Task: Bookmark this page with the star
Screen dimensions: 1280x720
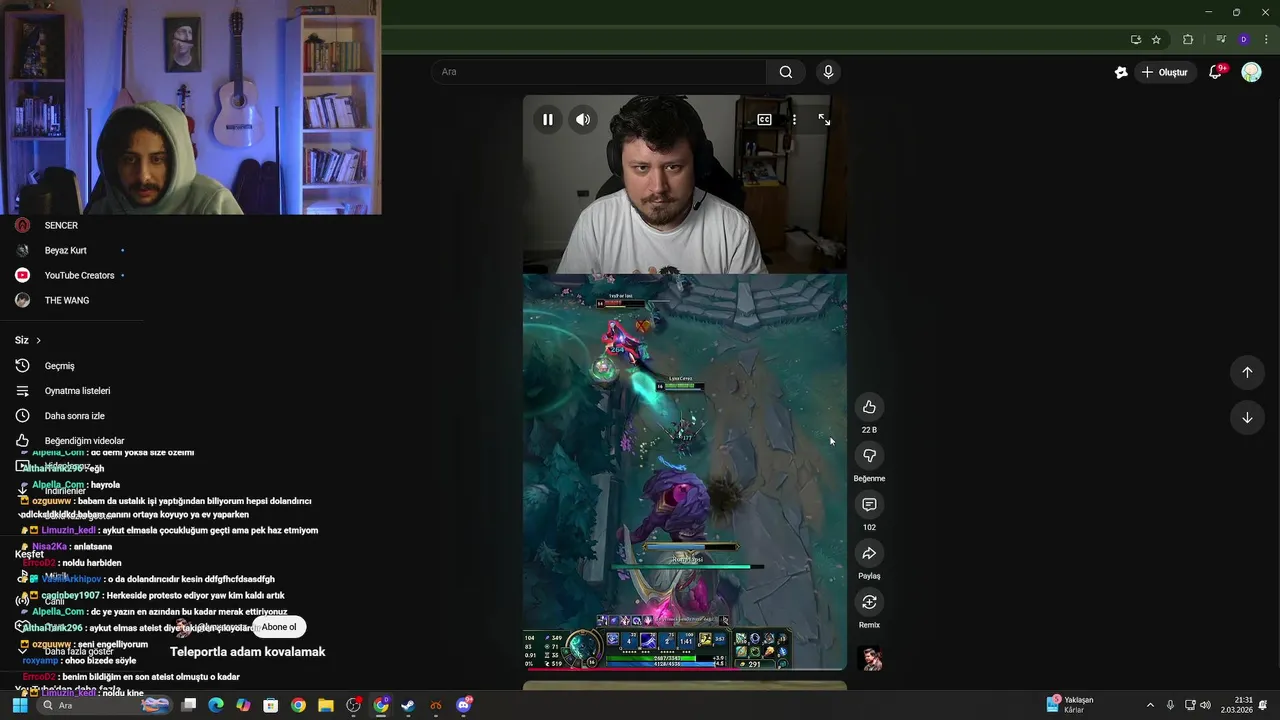Action: tap(1156, 40)
